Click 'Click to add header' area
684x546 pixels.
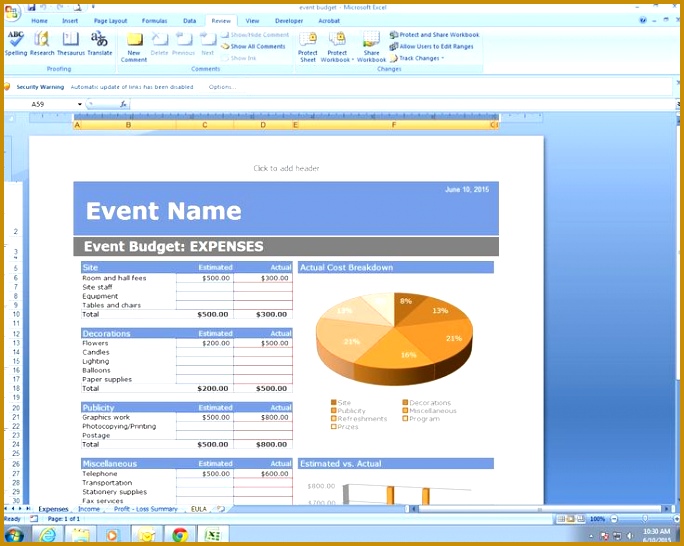click(x=286, y=168)
